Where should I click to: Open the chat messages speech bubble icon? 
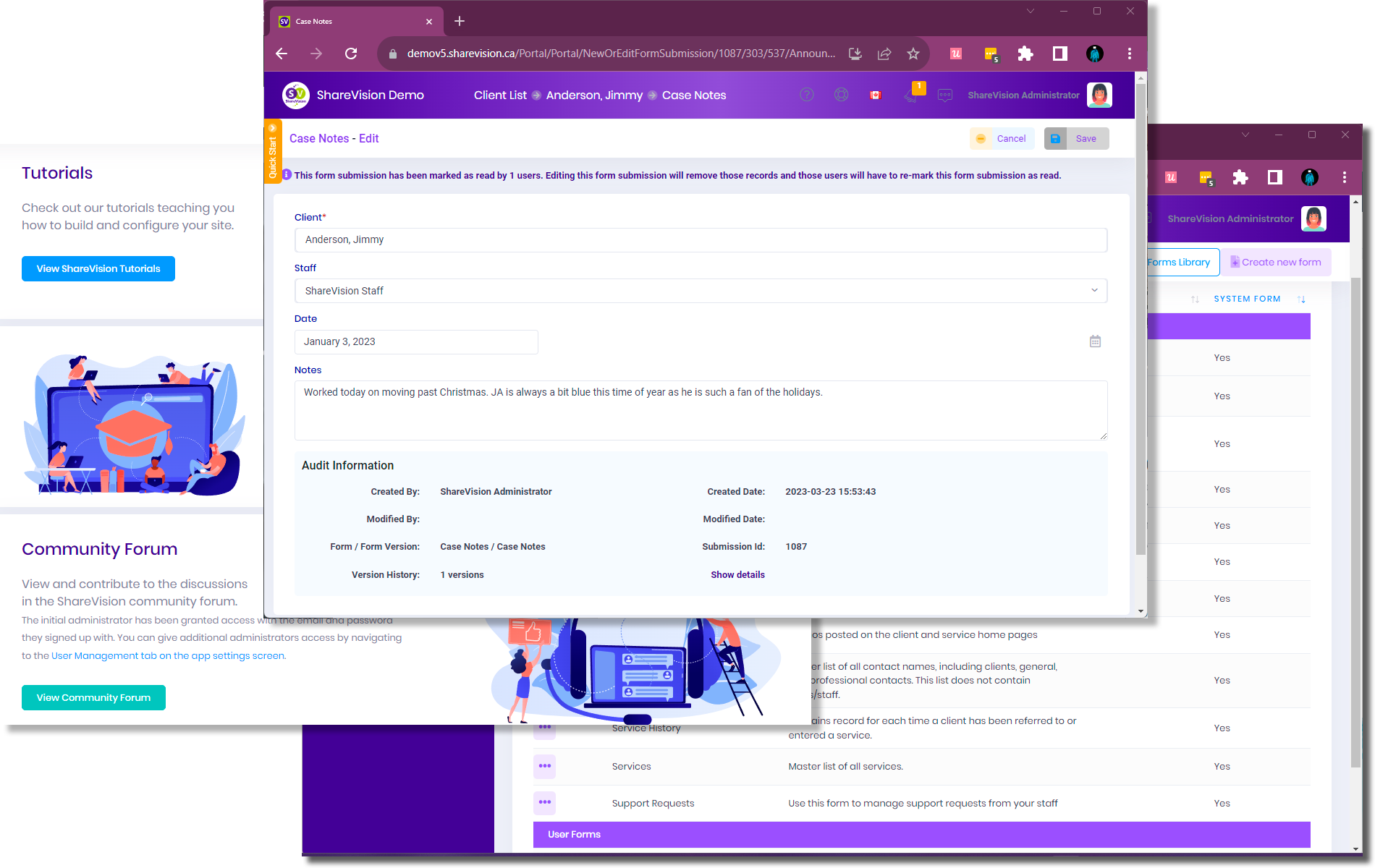[x=944, y=95]
